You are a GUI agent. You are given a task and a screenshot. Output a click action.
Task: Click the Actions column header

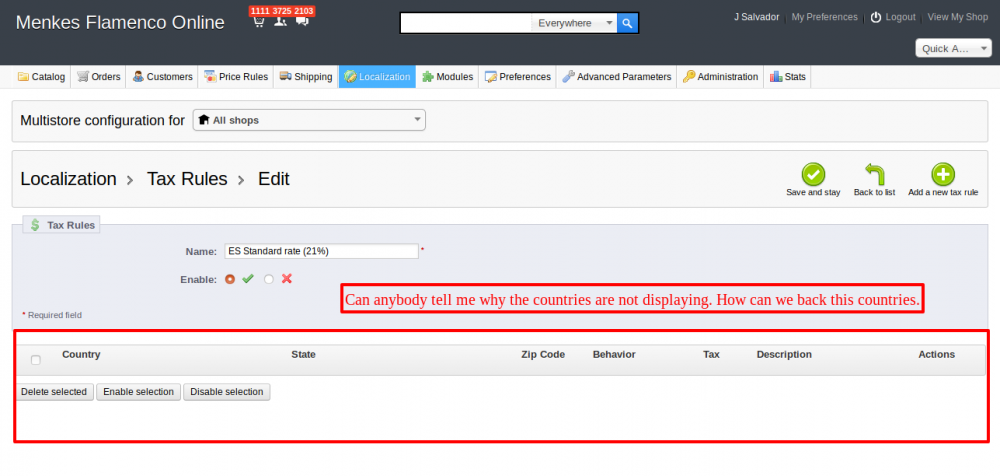point(936,354)
